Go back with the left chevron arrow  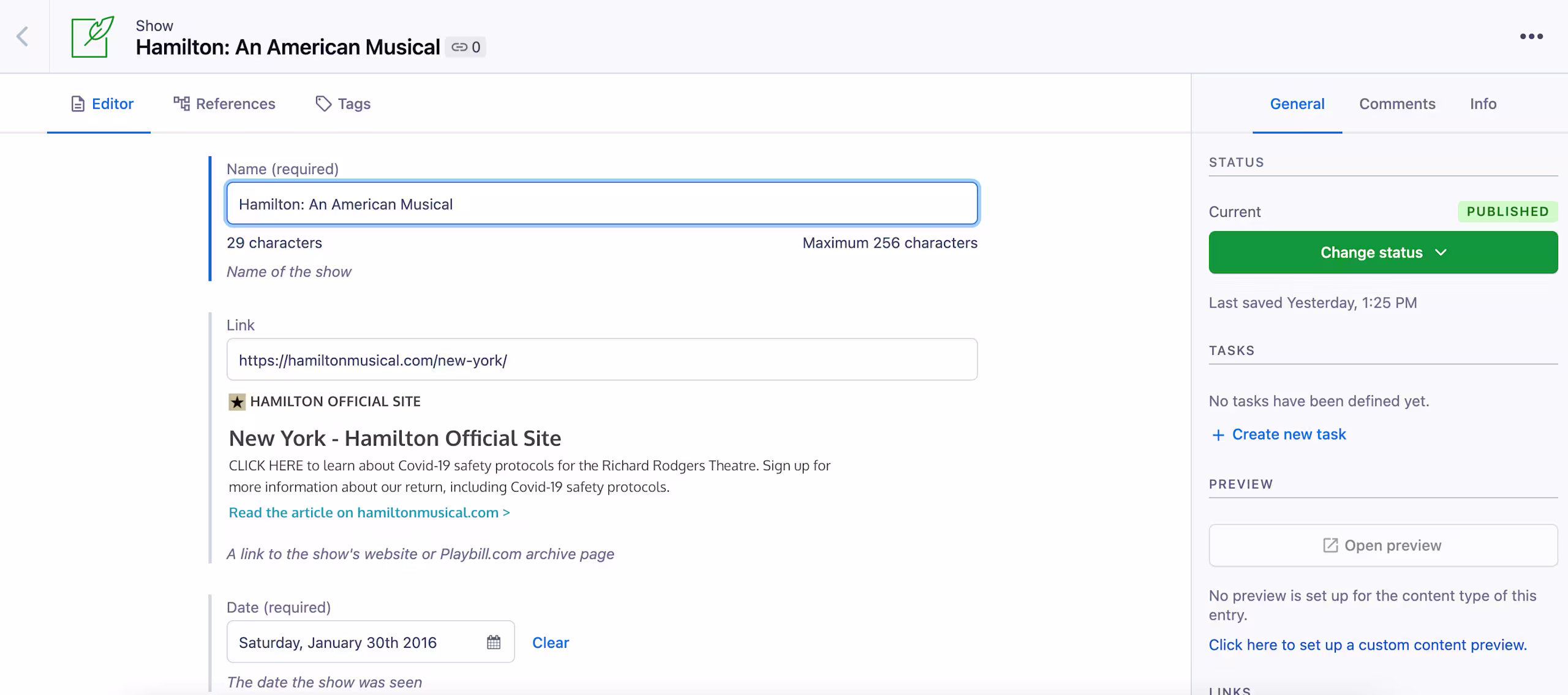(x=23, y=37)
